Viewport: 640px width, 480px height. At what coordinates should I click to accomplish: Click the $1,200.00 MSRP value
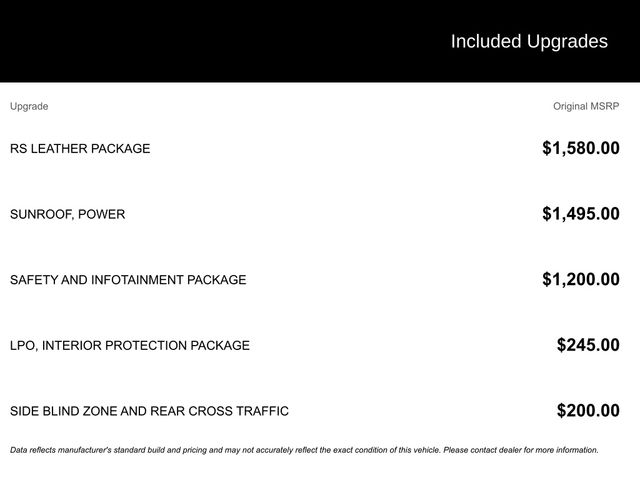(581, 280)
